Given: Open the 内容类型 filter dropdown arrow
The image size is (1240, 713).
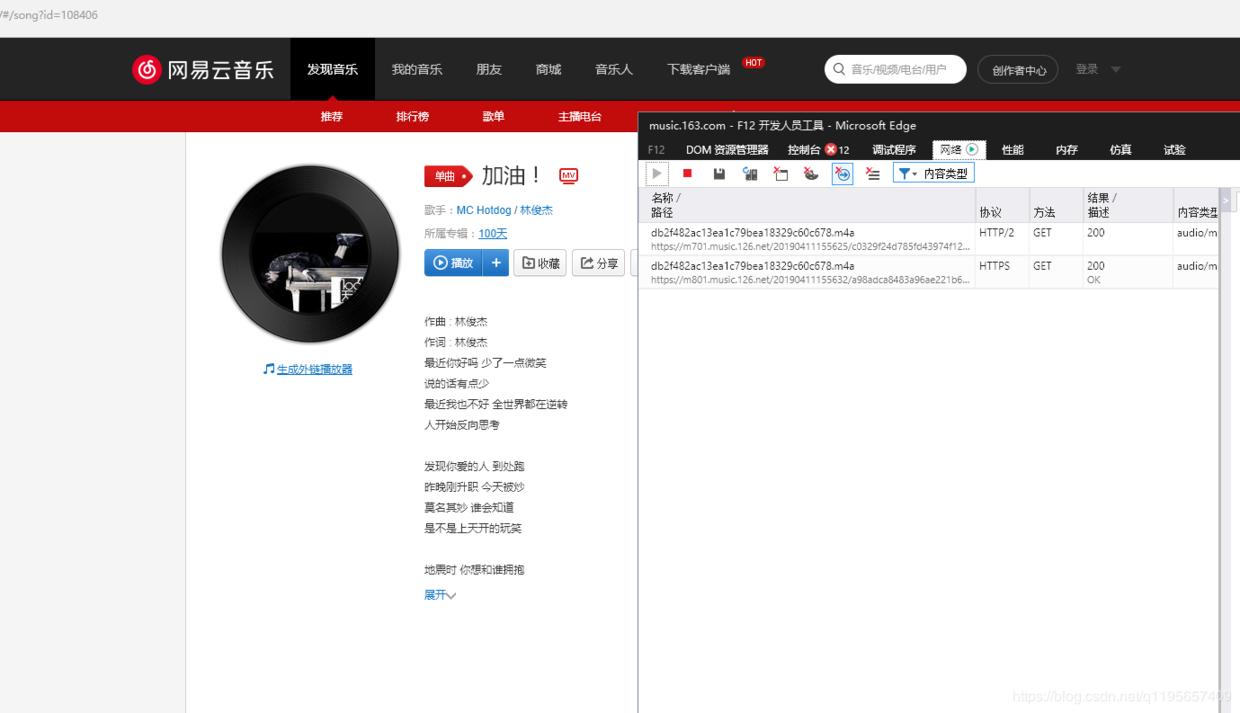Looking at the screenshot, I should 916,172.
